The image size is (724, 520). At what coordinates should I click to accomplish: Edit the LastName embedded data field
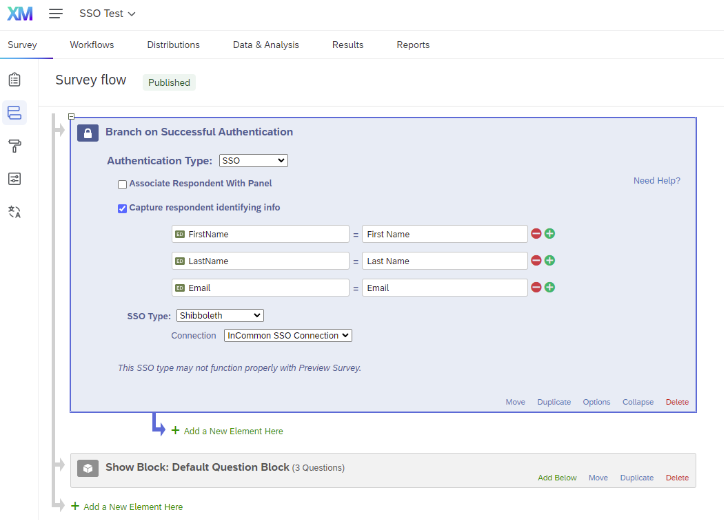click(260, 261)
